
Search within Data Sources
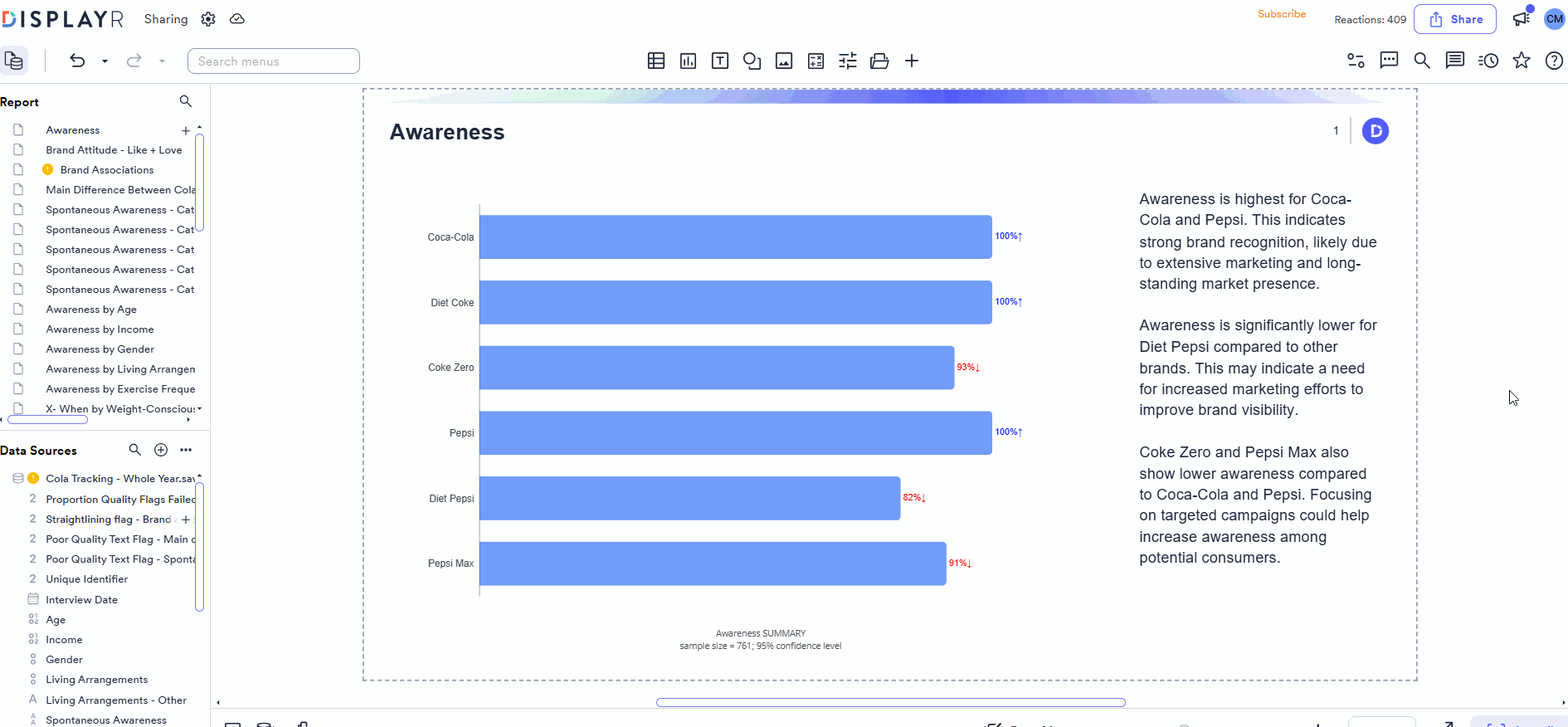coord(135,450)
